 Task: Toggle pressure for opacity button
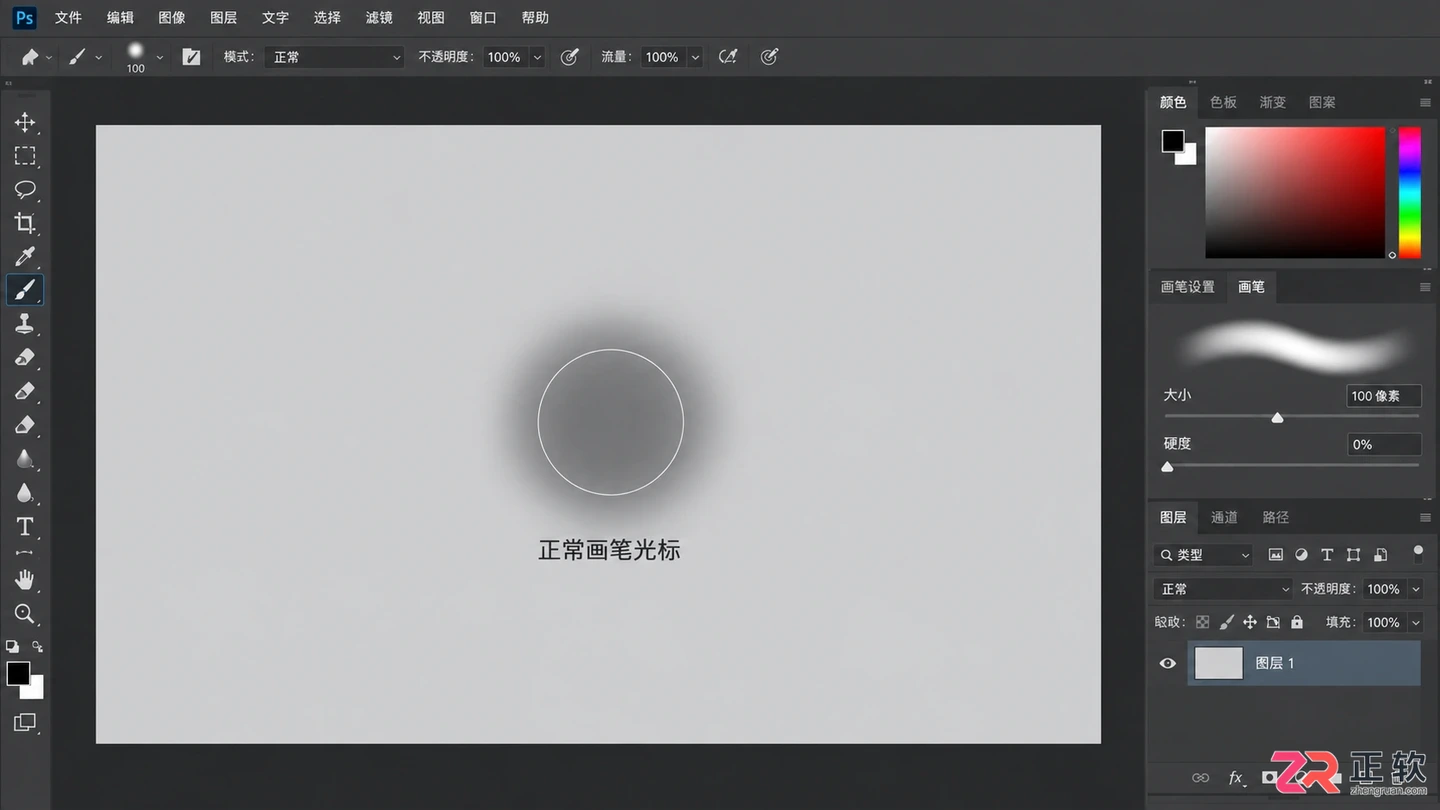click(570, 57)
